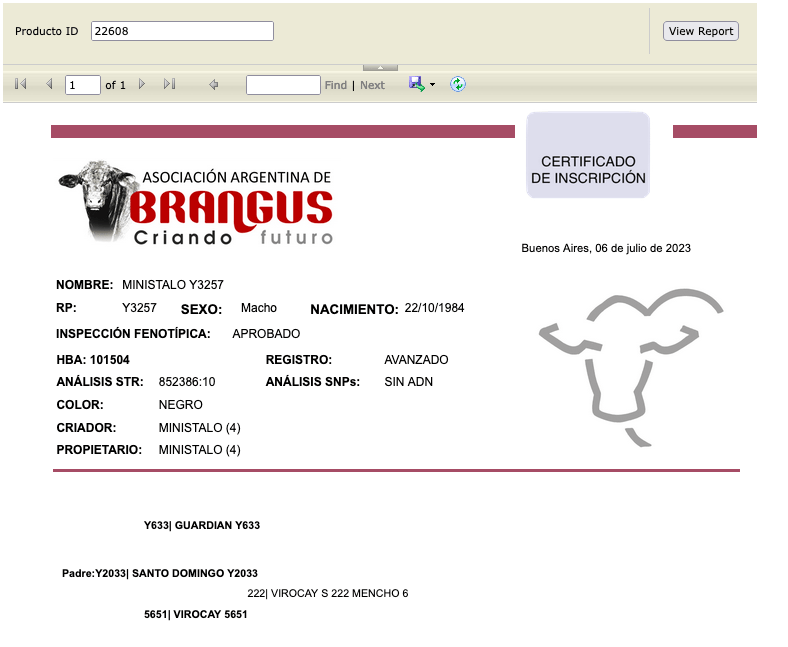This screenshot has height=647, width=788.
Task: Refresh the report with green arrows icon
Action: tap(458, 85)
